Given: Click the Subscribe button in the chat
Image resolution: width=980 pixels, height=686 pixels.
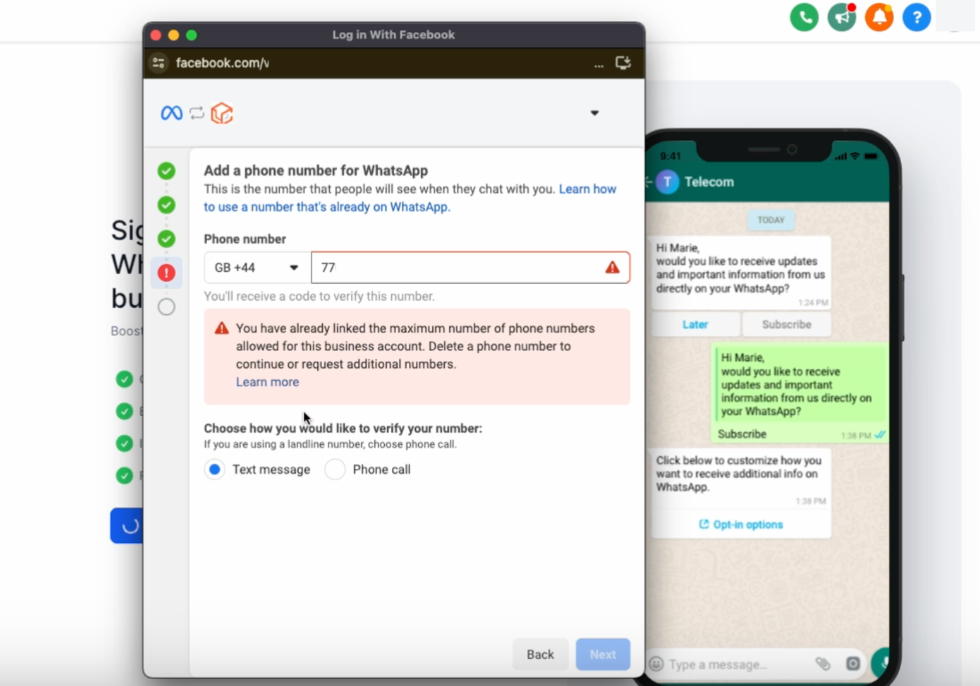Looking at the screenshot, I should [787, 324].
